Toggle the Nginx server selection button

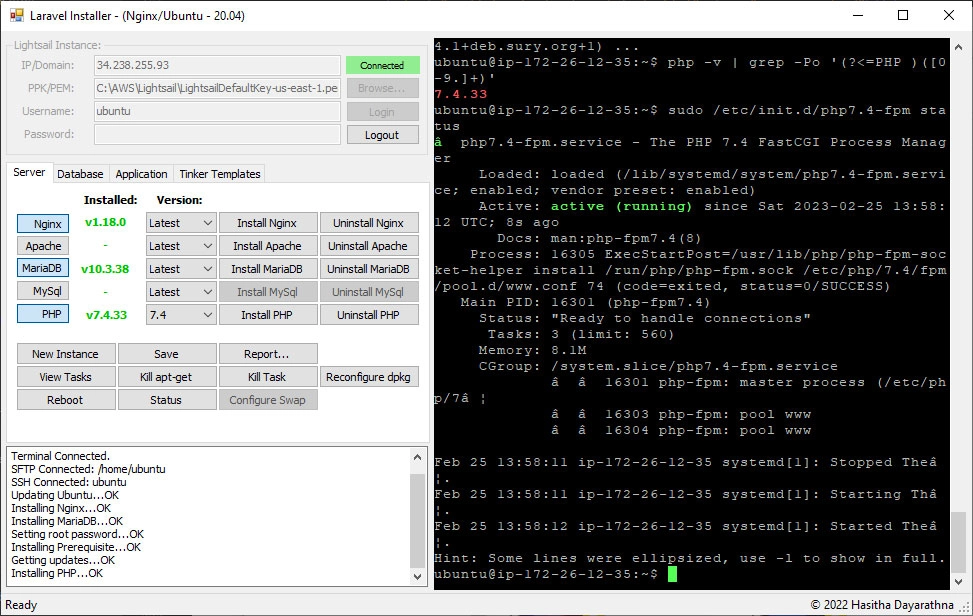point(43,223)
